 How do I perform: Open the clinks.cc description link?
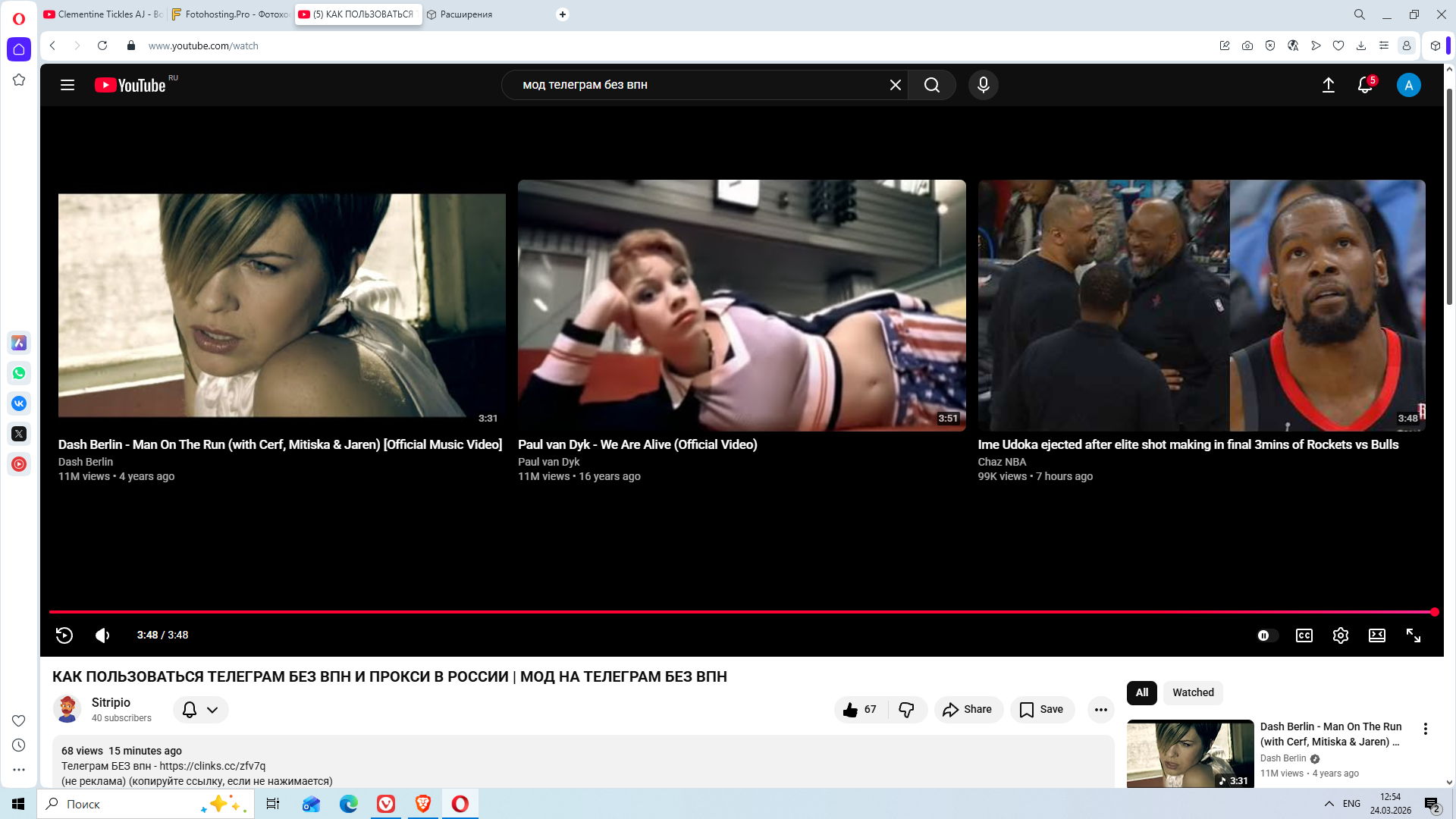click(212, 766)
